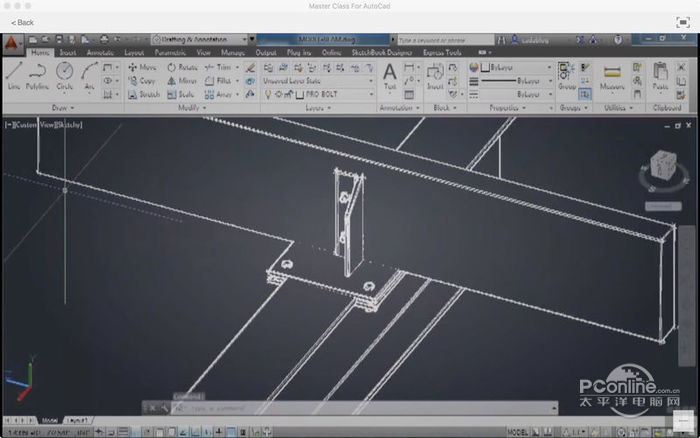This screenshot has width=700, height=438.
Task: Click the Table icon in Annotation panel
Action: (x=409, y=95)
